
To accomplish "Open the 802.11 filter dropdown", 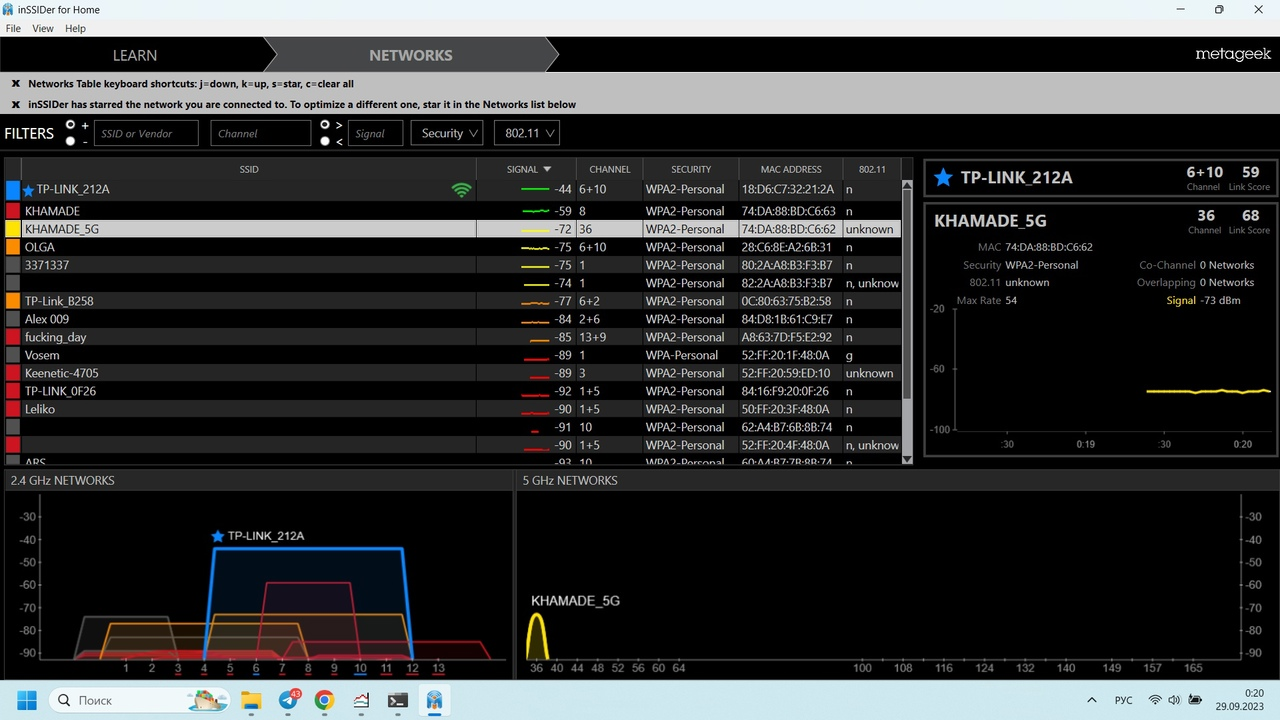I will point(526,133).
